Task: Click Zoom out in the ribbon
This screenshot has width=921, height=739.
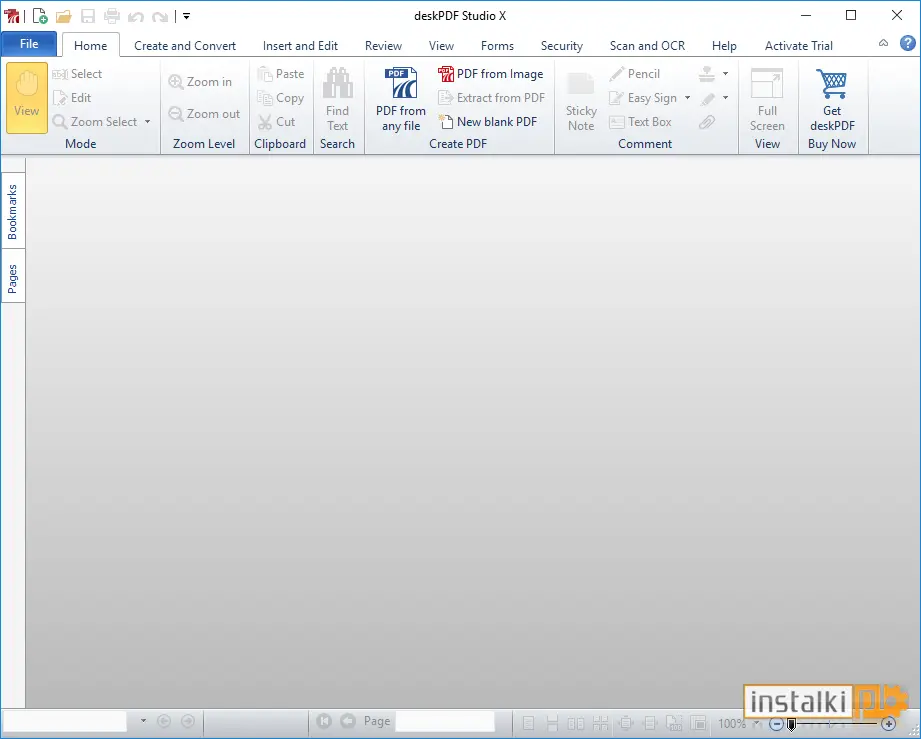Action: pos(204,113)
